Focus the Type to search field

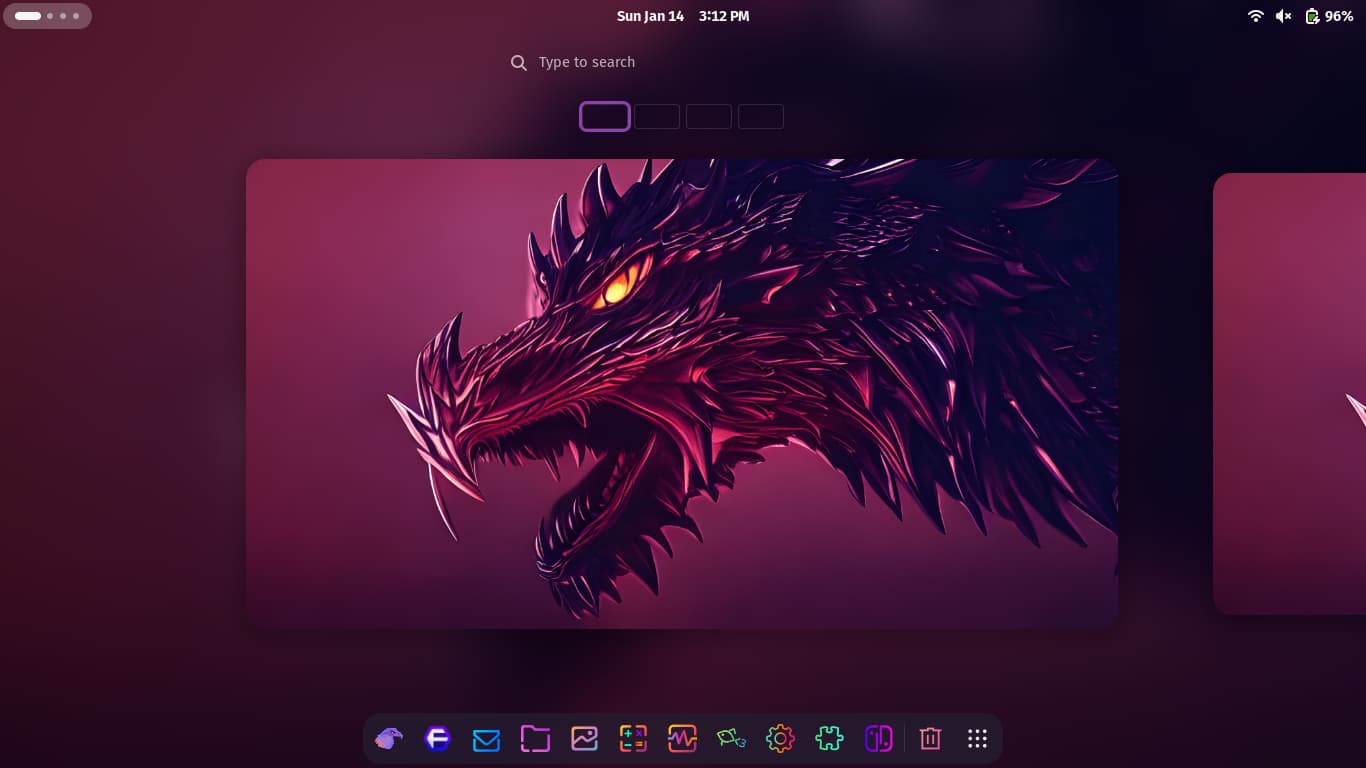pyautogui.click(x=683, y=62)
